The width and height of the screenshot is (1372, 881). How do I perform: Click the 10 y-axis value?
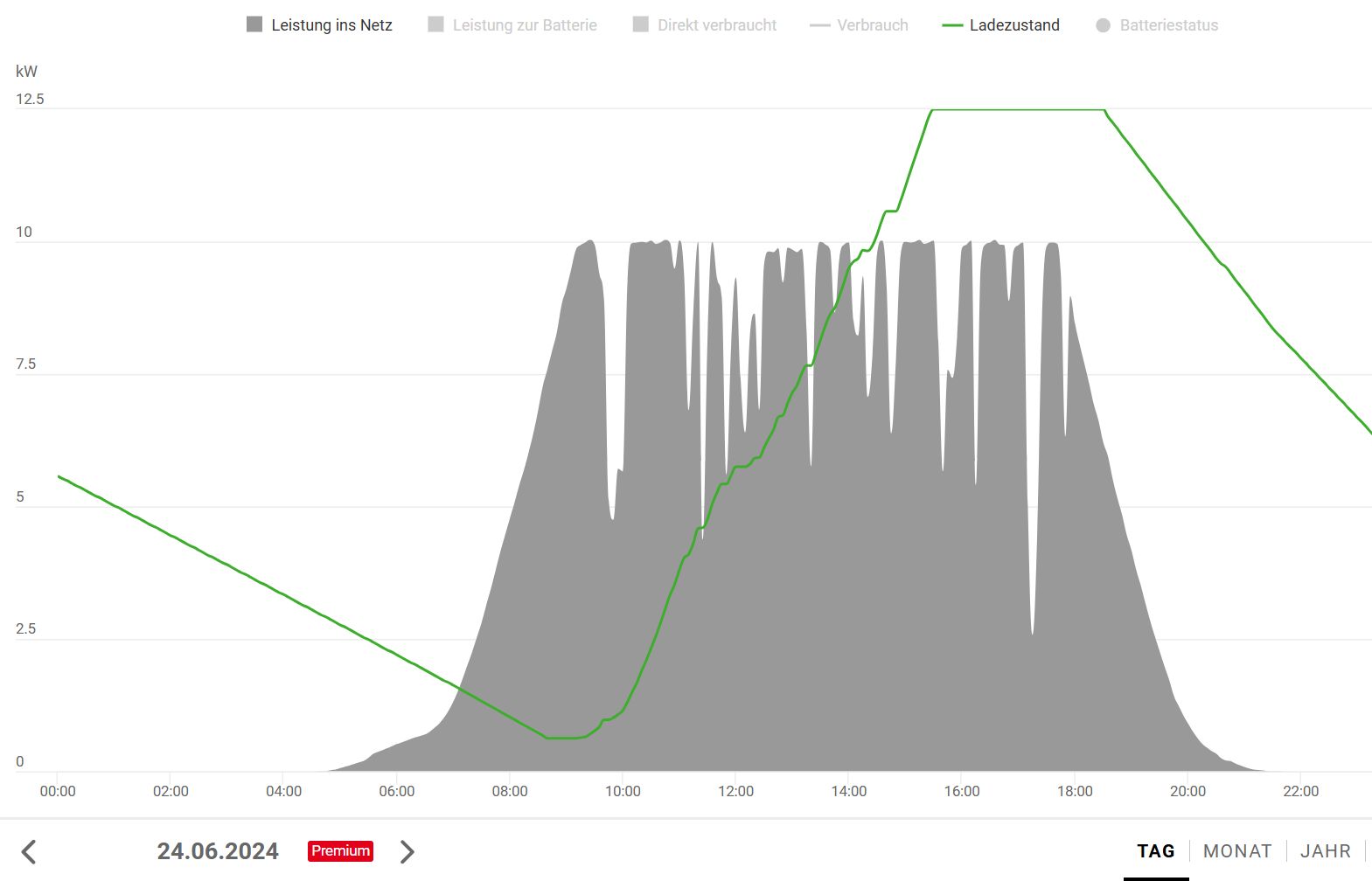click(24, 232)
